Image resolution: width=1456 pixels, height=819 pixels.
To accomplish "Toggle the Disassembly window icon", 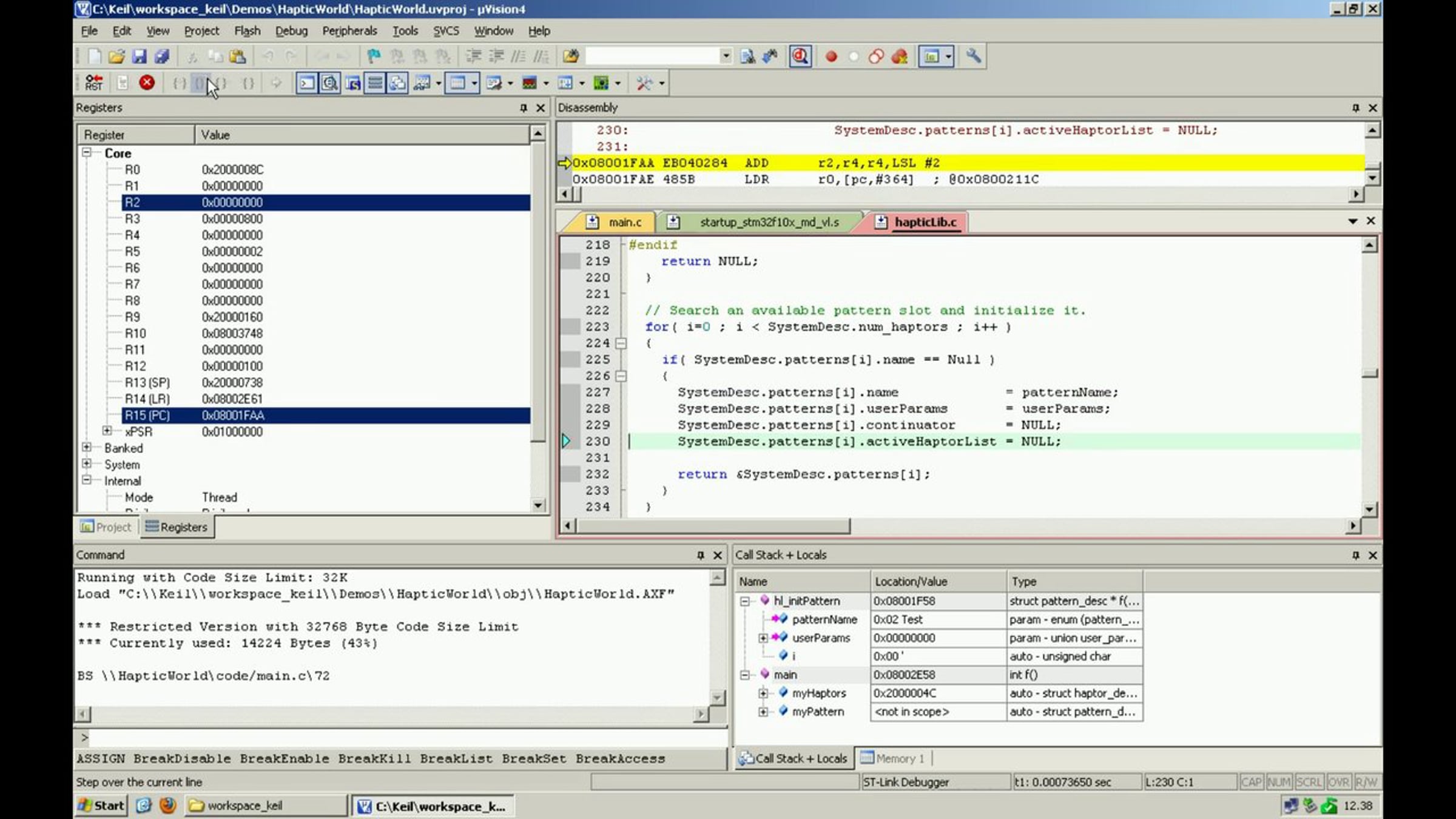I will tap(329, 83).
